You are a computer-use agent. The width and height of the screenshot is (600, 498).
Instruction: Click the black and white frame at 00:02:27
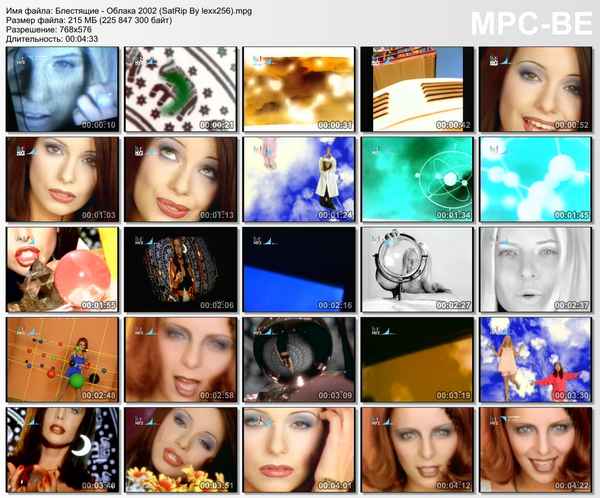click(x=418, y=269)
